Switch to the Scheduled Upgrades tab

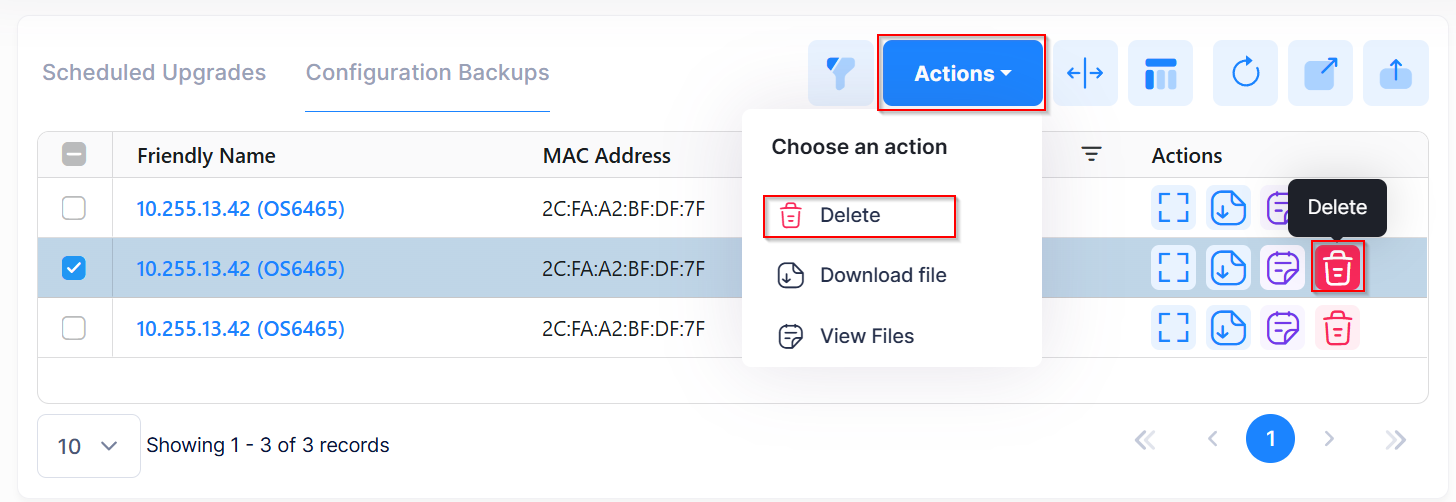tap(154, 73)
